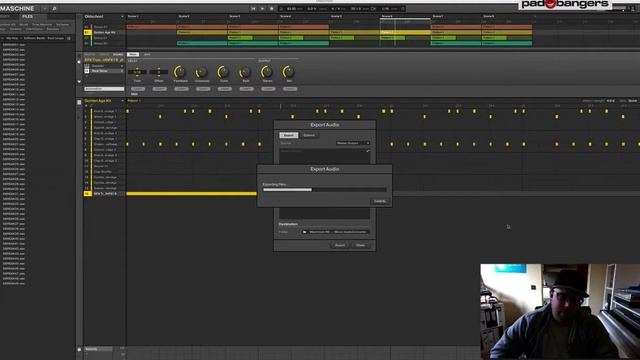Click the teal pattern clip under Scene 2
The image size is (640, 360).
click(x=202, y=43)
